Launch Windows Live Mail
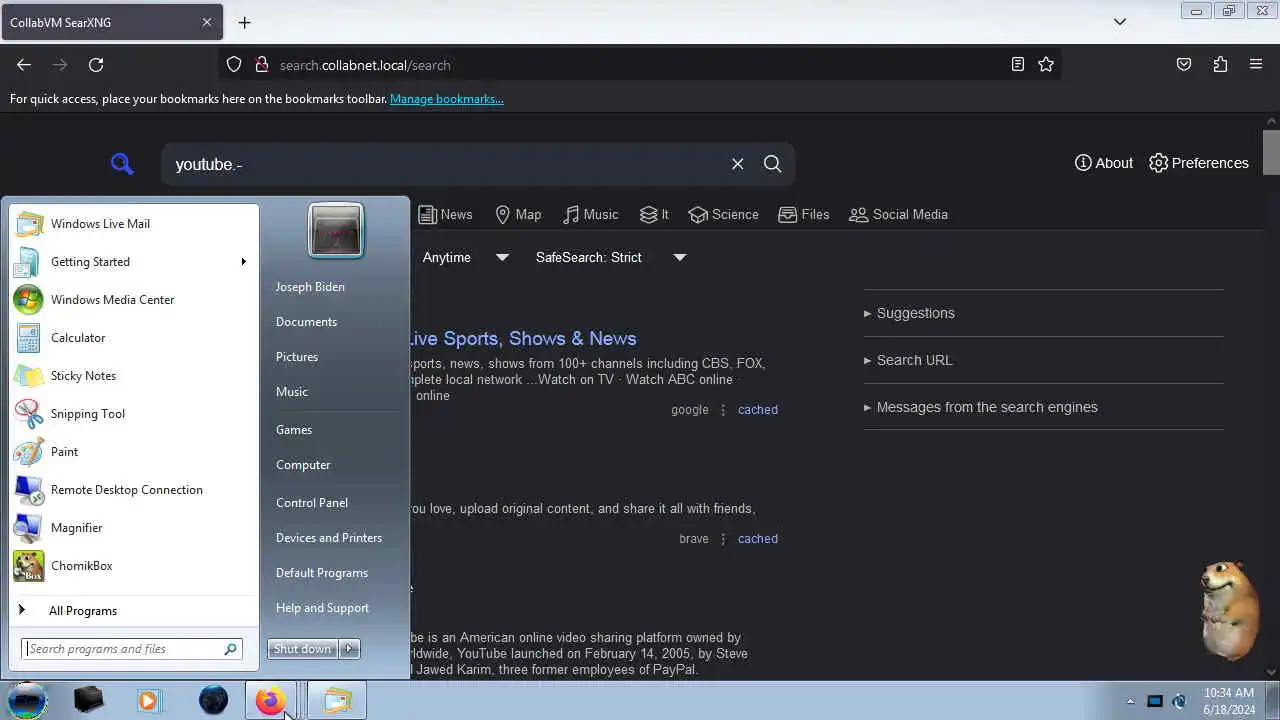The image size is (1280, 720). (x=134, y=223)
